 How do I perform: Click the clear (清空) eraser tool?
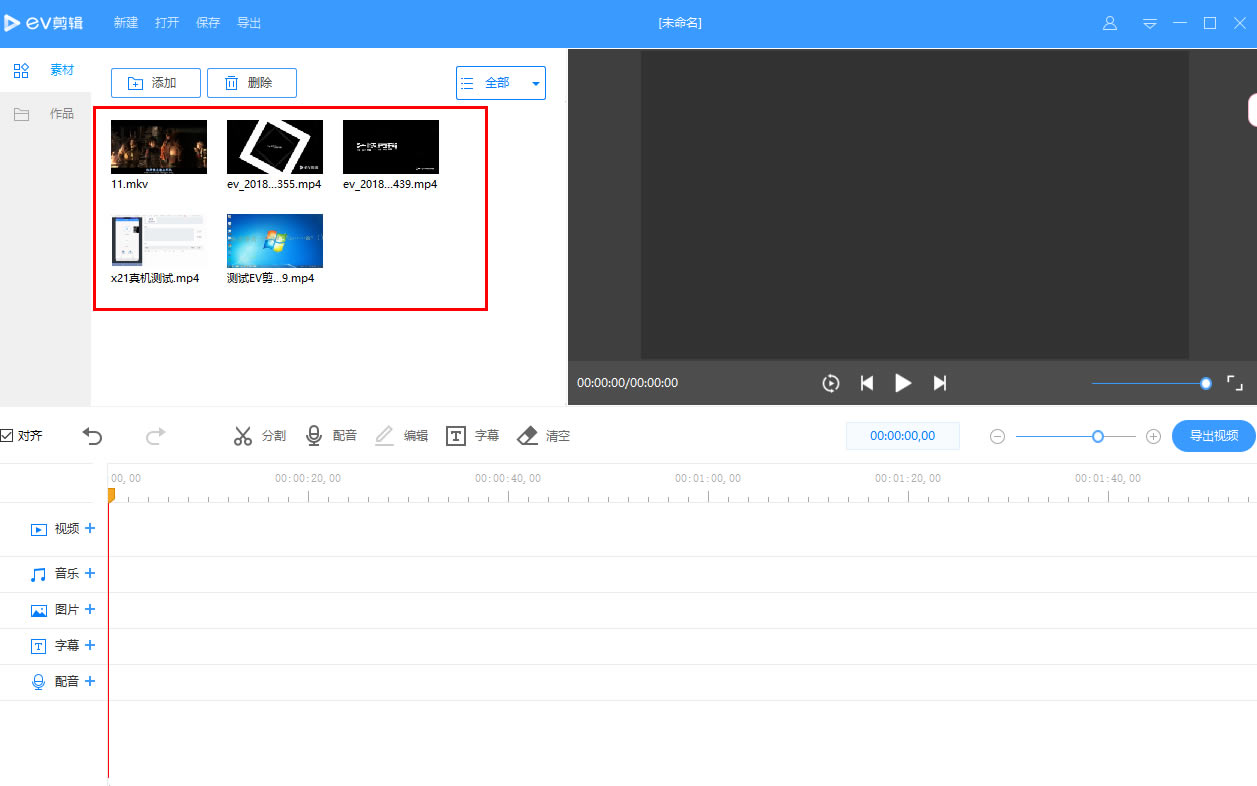click(543, 436)
